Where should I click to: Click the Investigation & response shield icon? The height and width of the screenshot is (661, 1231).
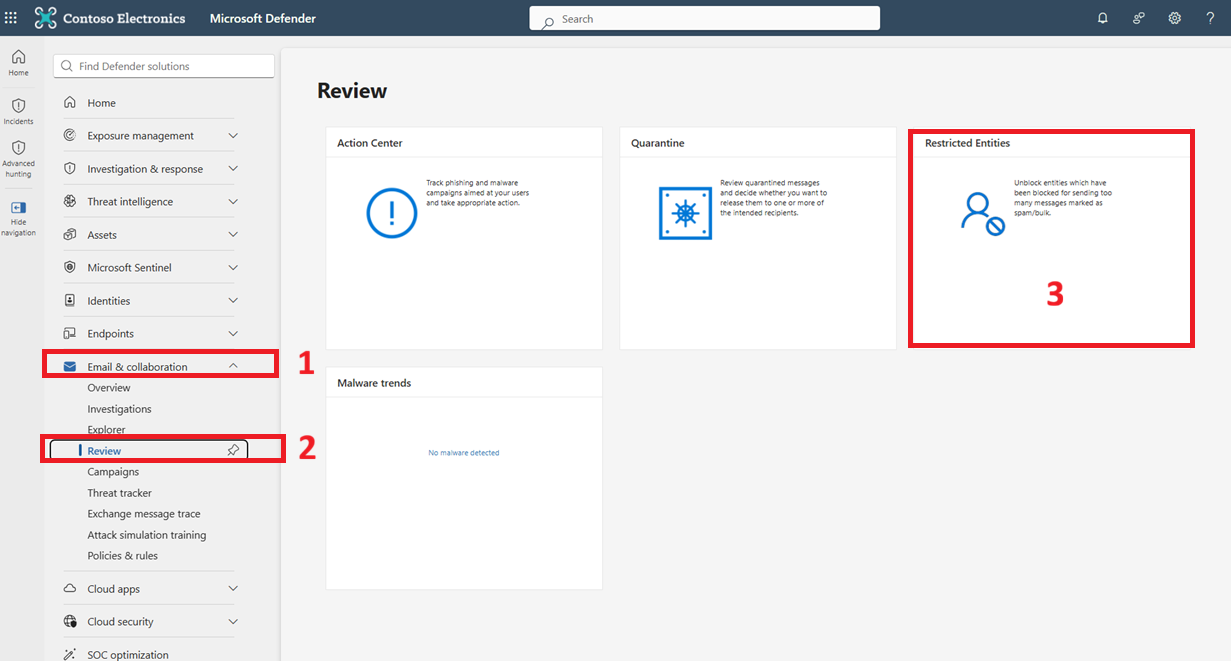pyautogui.click(x=70, y=169)
